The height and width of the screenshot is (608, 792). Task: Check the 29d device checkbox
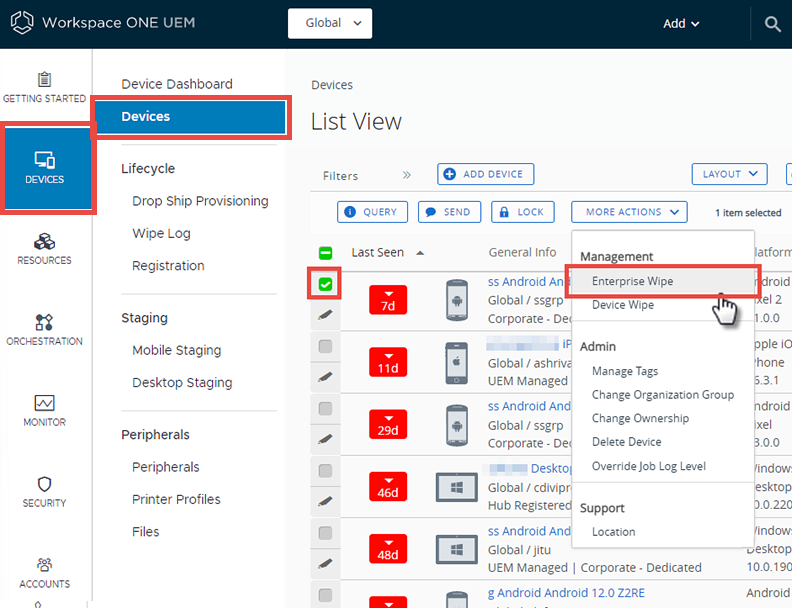(x=325, y=409)
